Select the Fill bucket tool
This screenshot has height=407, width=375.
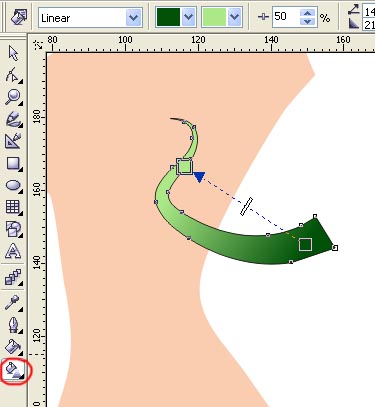[13, 347]
